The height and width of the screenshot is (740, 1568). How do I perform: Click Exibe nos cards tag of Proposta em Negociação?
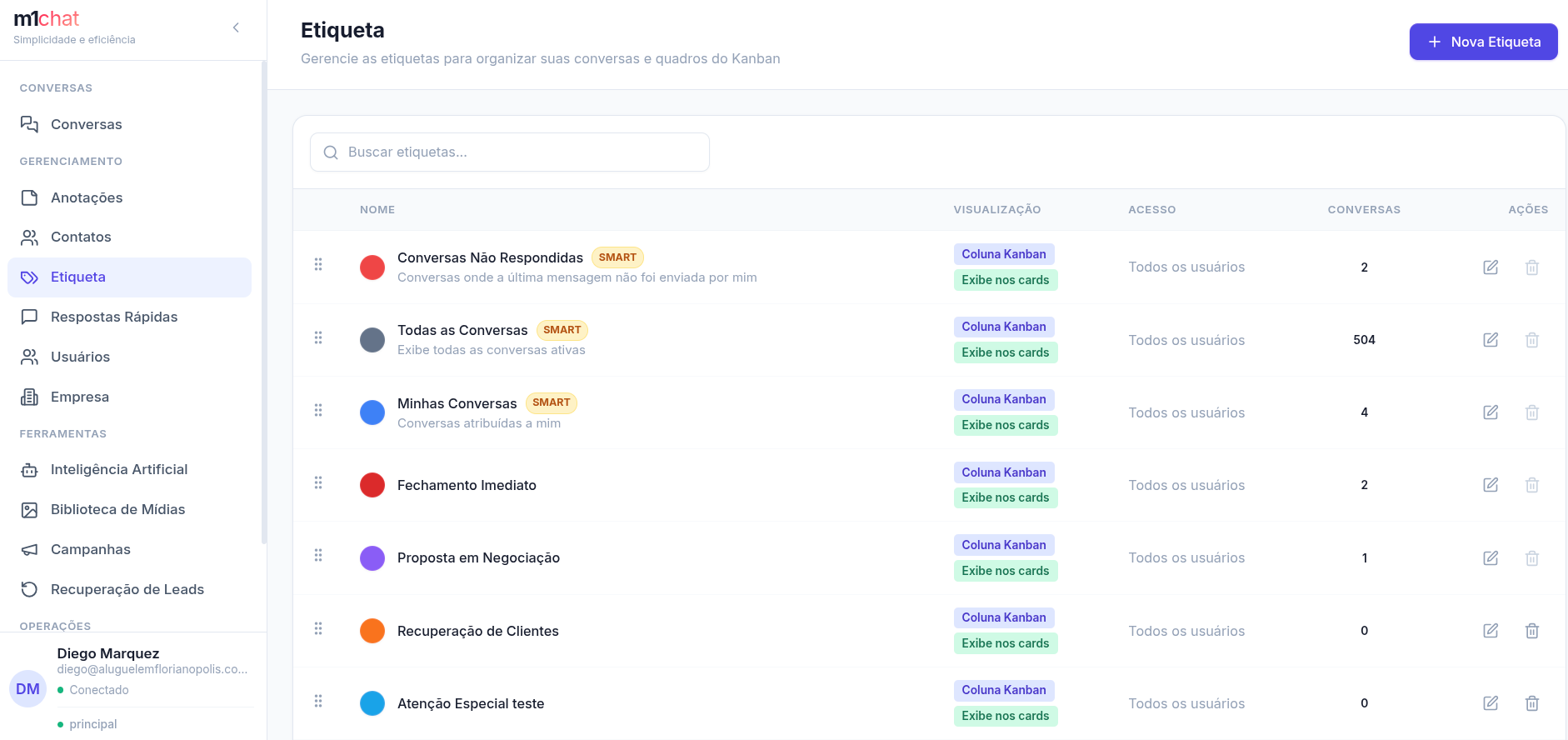tap(1006, 571)
